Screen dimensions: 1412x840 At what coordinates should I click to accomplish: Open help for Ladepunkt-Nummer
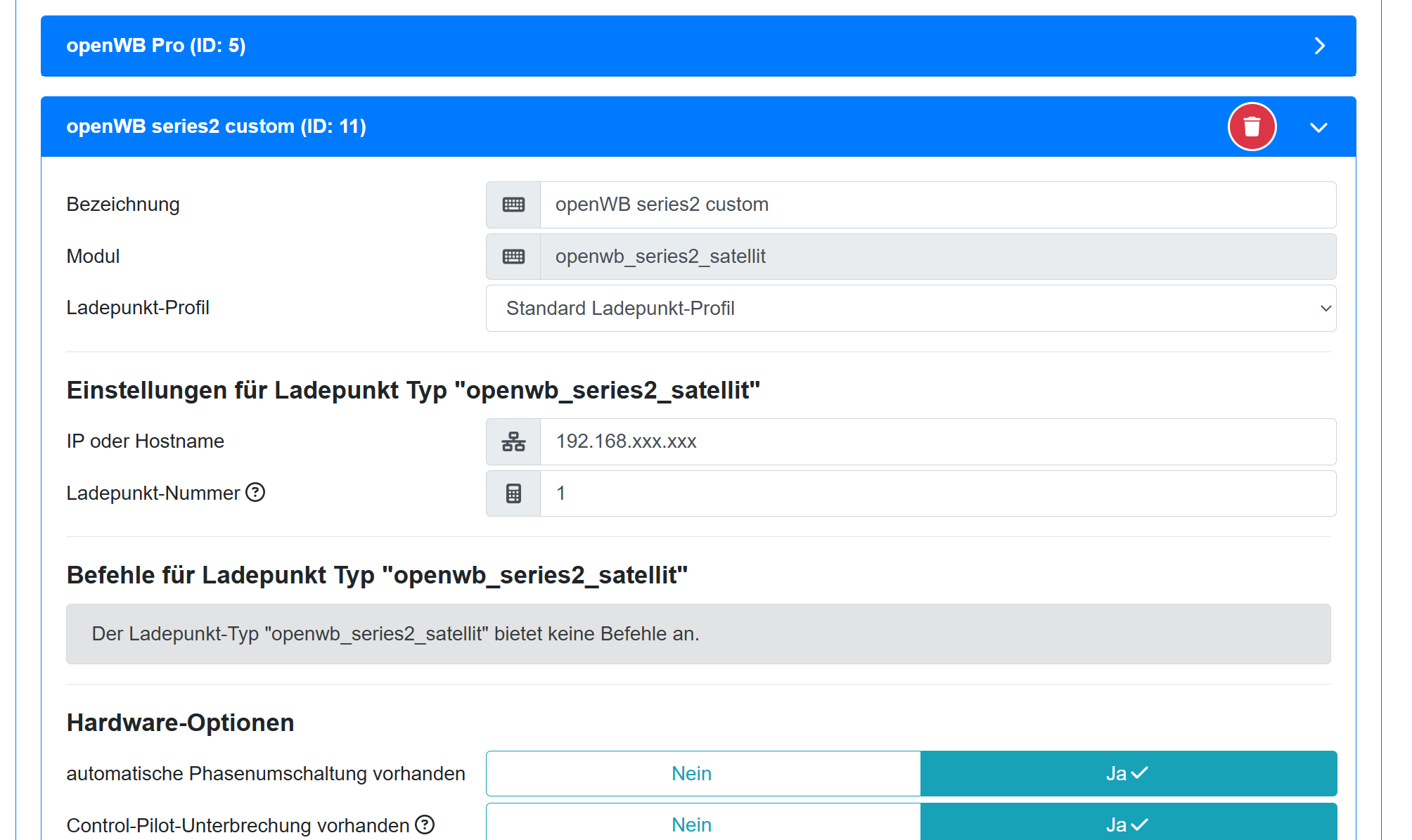(255, 492)
